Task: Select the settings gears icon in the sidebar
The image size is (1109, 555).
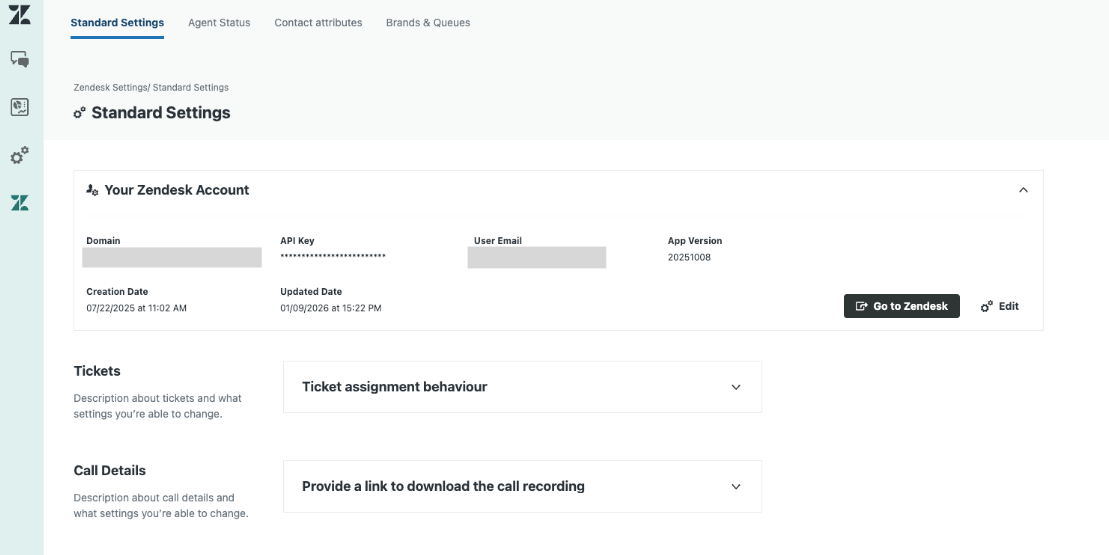Action: click(x=20, y=155)
